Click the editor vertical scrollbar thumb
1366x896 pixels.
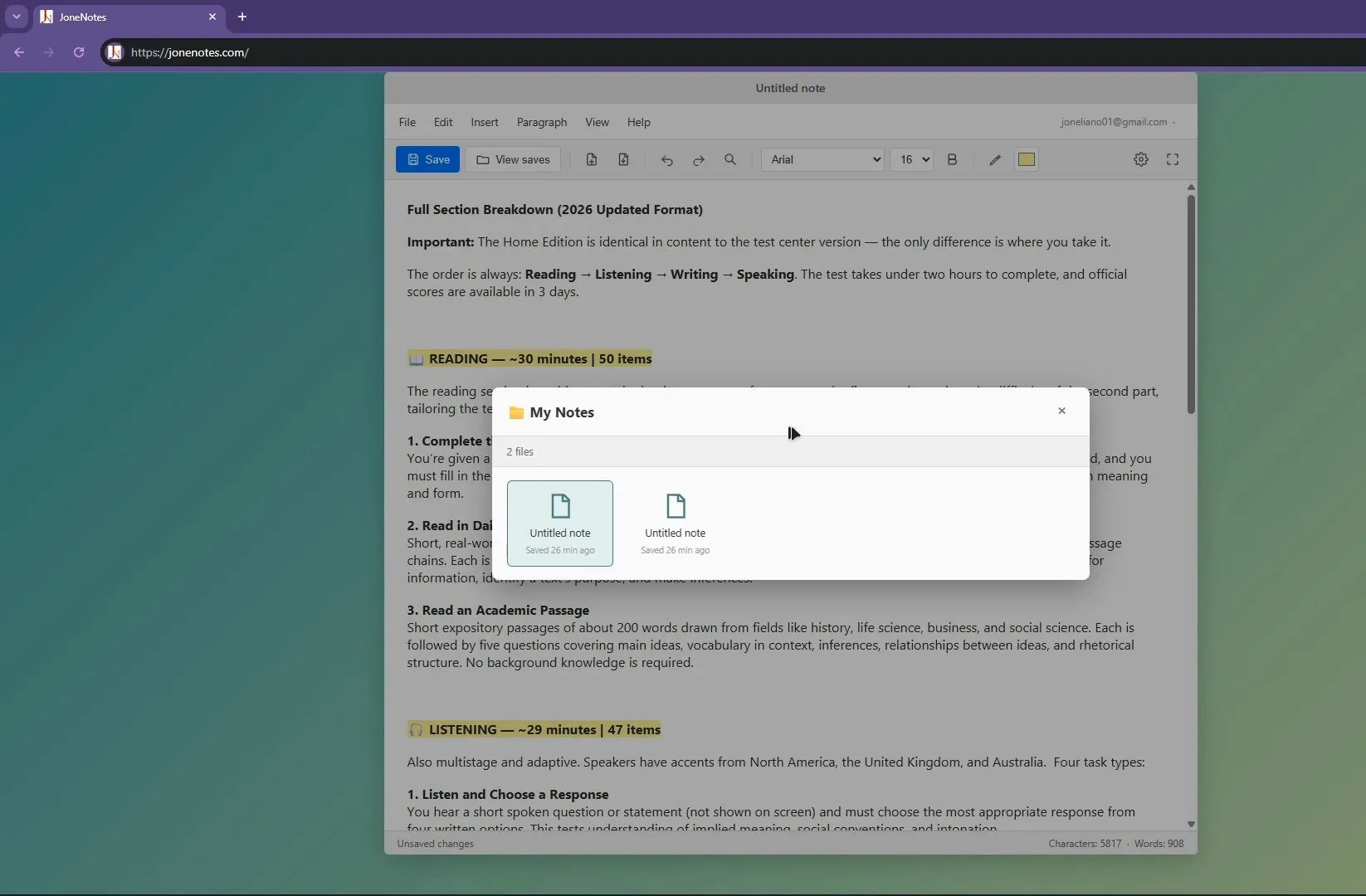click(1191, 304)
